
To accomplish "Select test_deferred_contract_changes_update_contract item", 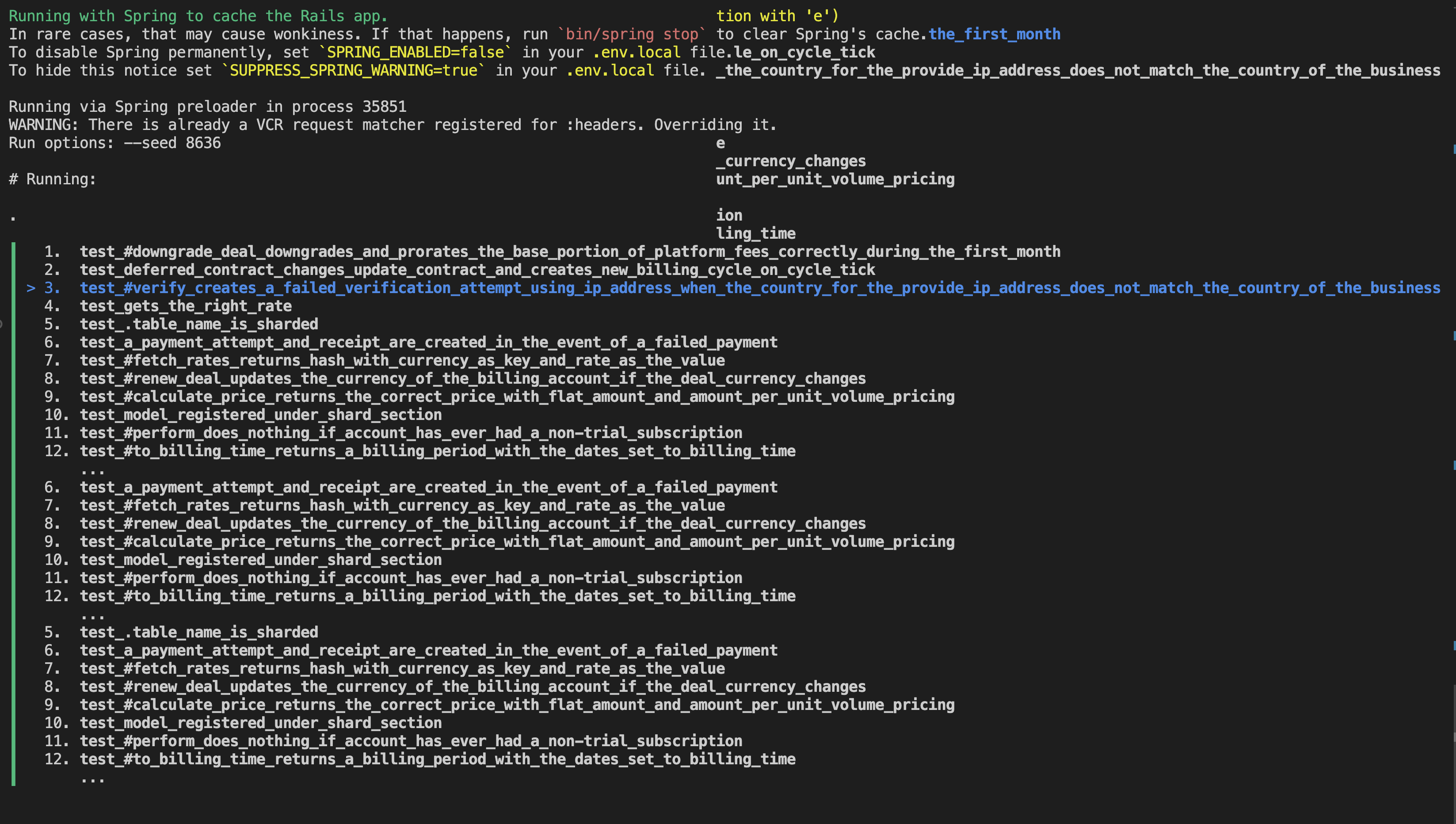I will (x=477, y=269).
